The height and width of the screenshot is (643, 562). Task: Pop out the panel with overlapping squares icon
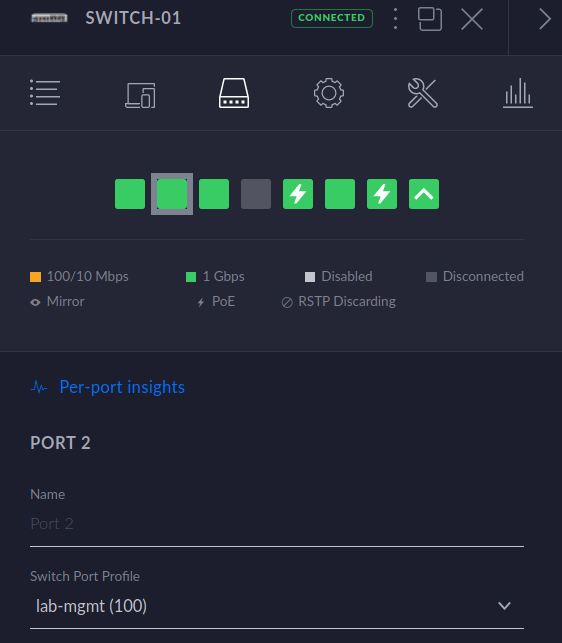pos(430,19)
